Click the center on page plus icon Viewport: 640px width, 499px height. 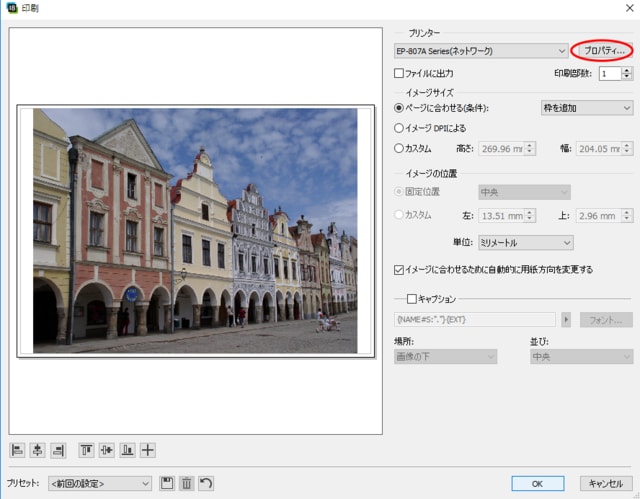(148, 450)
